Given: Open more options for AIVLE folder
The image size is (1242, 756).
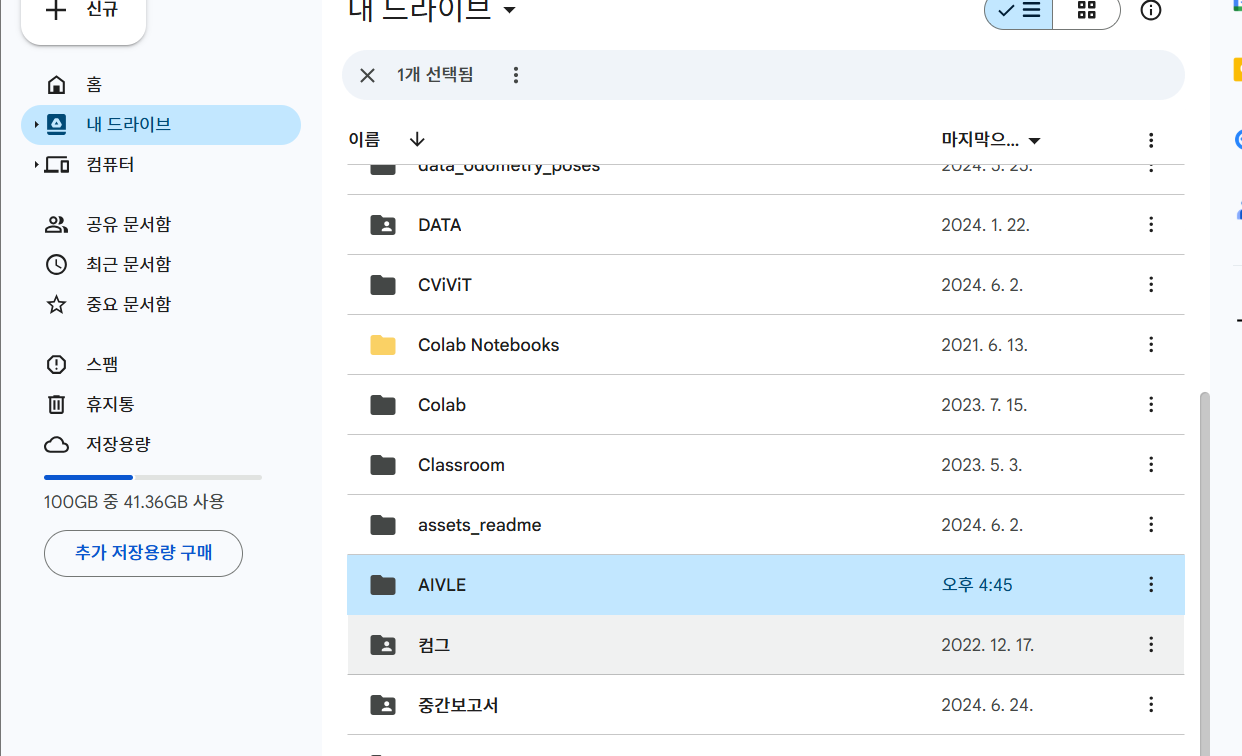Looking at the screenshot, I should point(1151,585).
